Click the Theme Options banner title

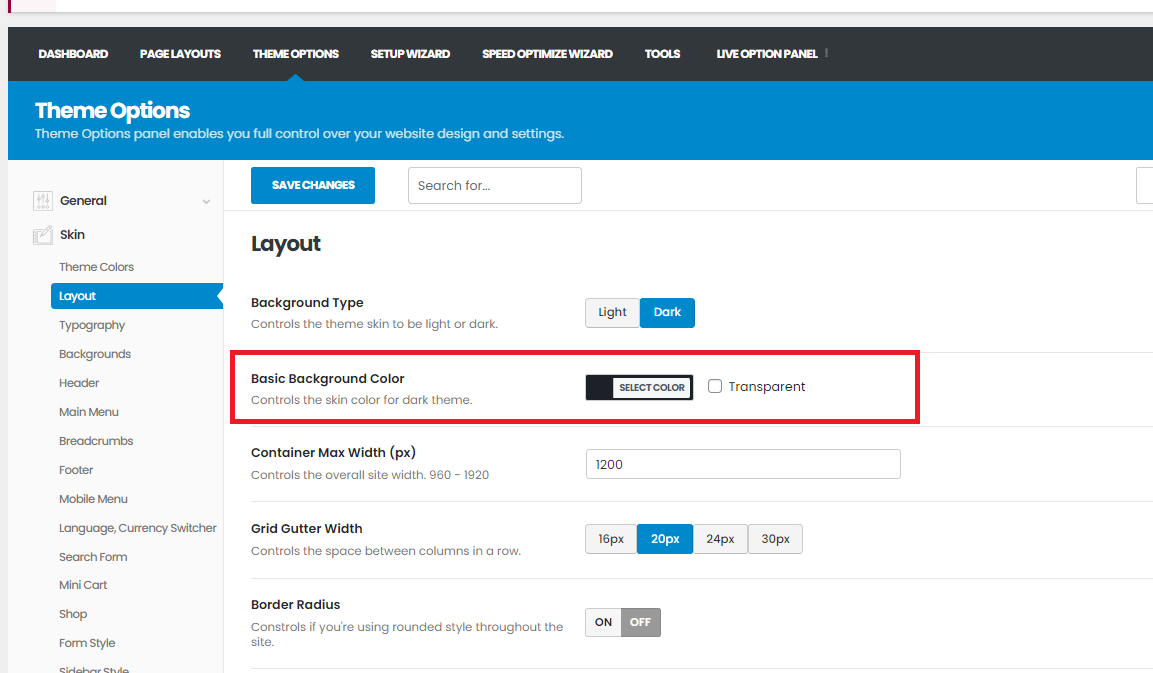[x=113, y=110]
